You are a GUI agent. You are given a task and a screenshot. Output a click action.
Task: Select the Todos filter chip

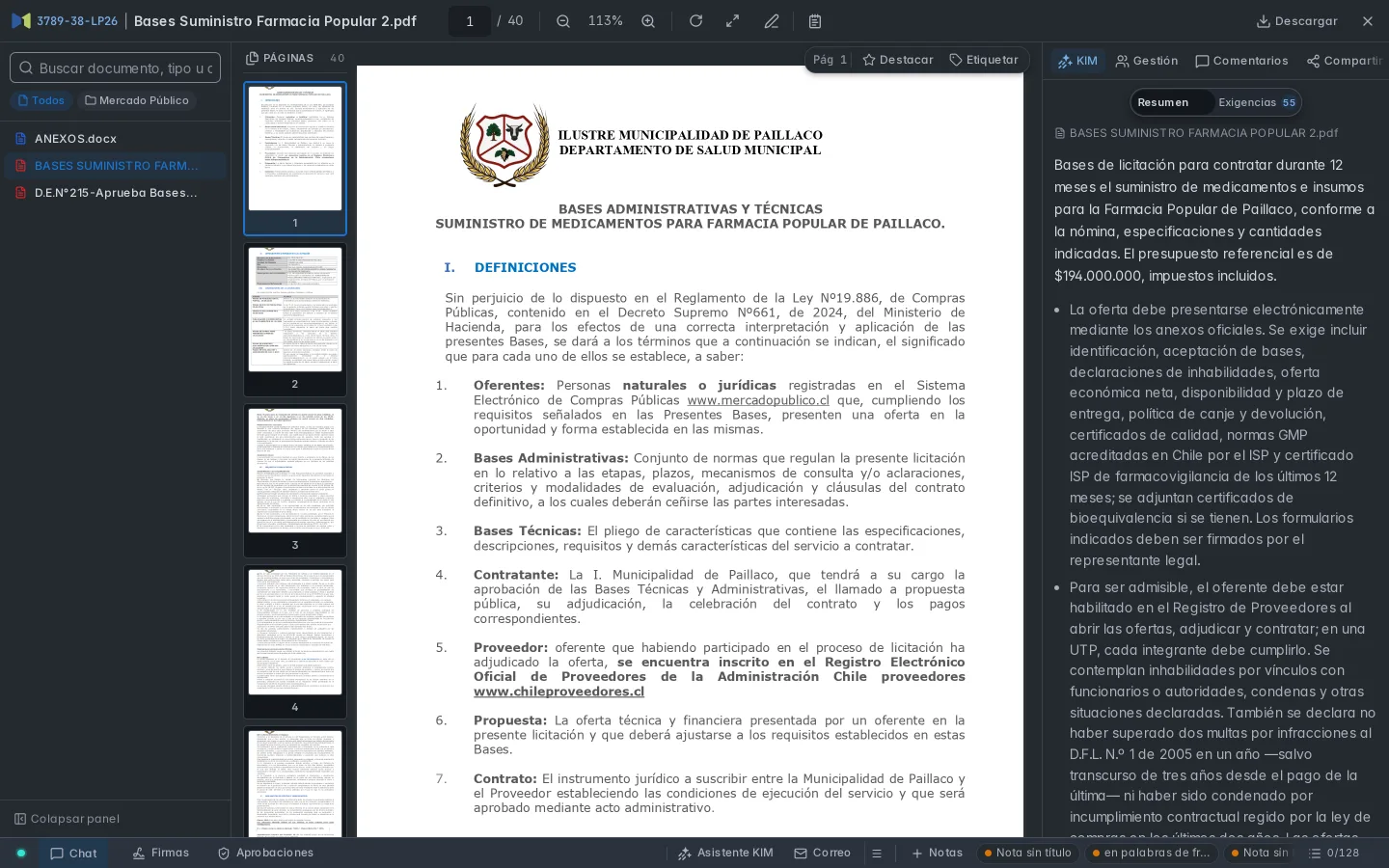[41, 100]
